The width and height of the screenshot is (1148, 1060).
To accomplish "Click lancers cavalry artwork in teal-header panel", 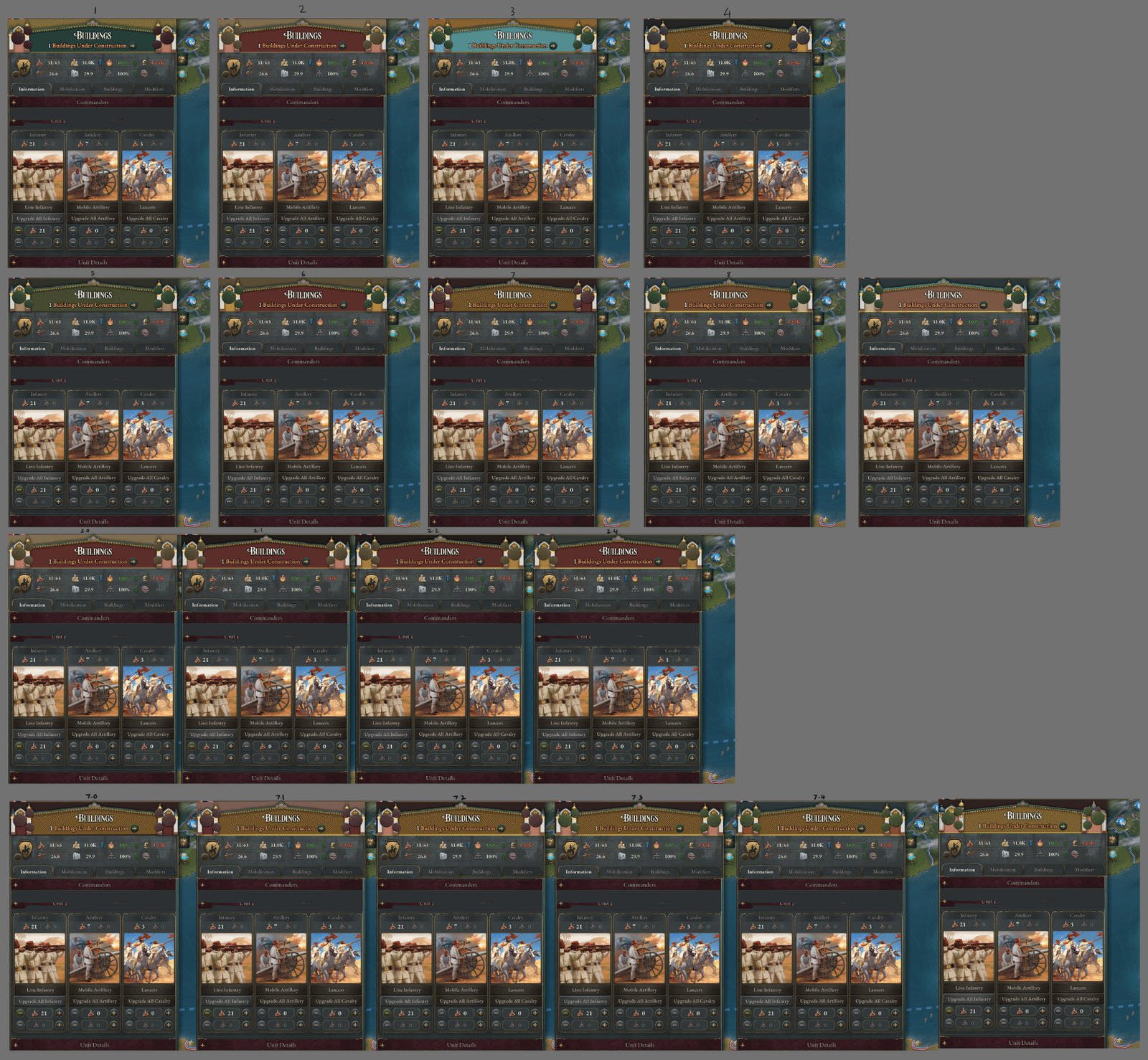I will (568, 176).
